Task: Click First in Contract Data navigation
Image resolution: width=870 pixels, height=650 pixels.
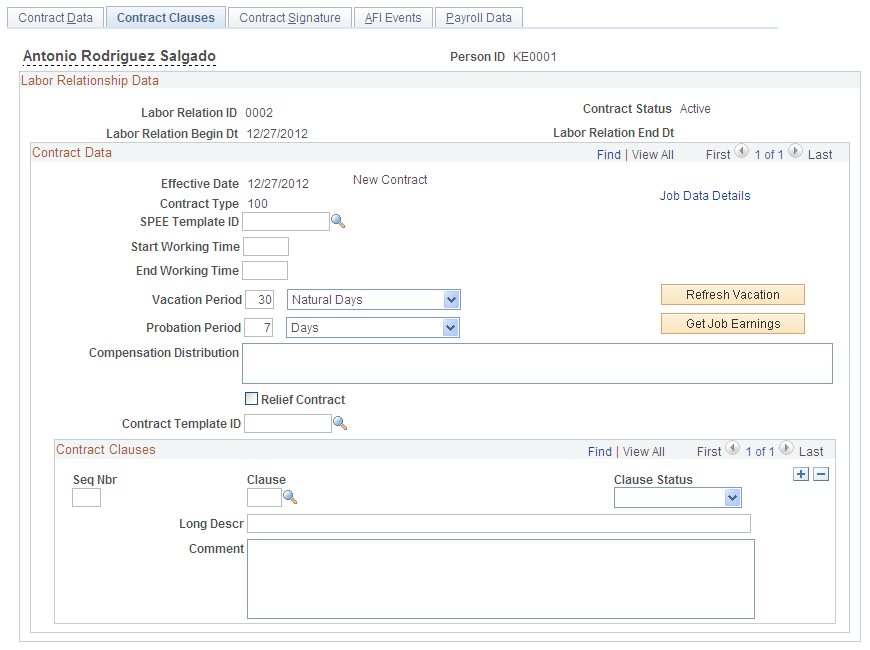Action: tap(718, 155)
